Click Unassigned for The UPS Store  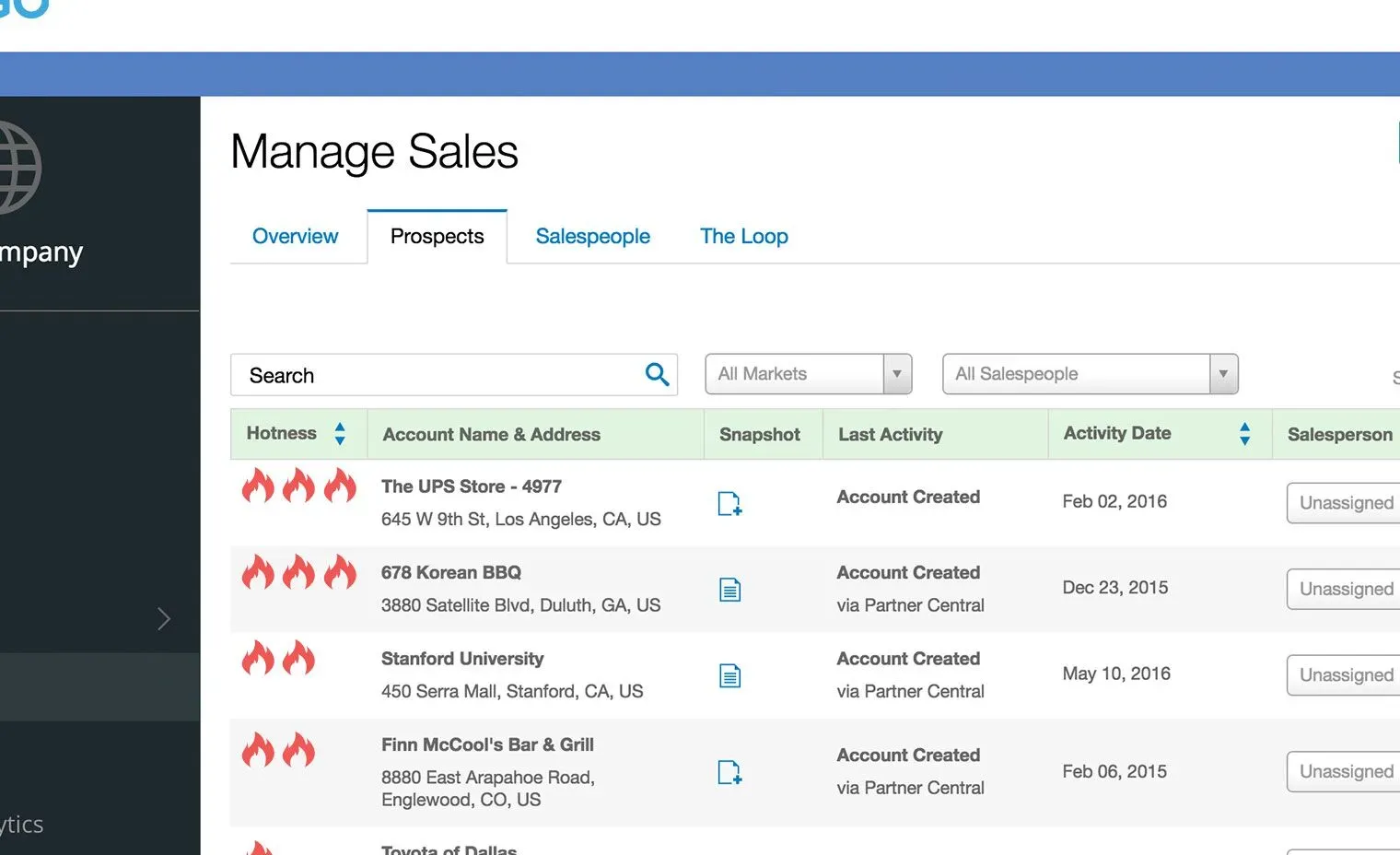pyautogui.click(x=1345, y=503)
